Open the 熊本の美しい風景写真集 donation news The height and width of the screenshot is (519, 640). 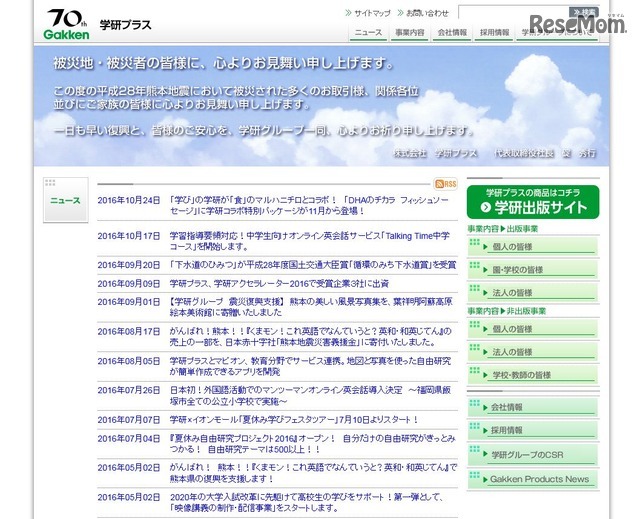[311, 307]
